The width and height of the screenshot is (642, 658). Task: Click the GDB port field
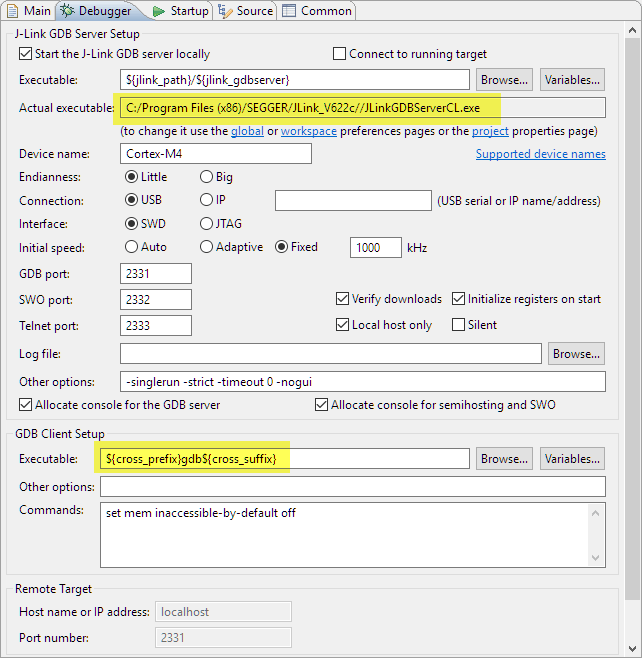tap(156, 274)
